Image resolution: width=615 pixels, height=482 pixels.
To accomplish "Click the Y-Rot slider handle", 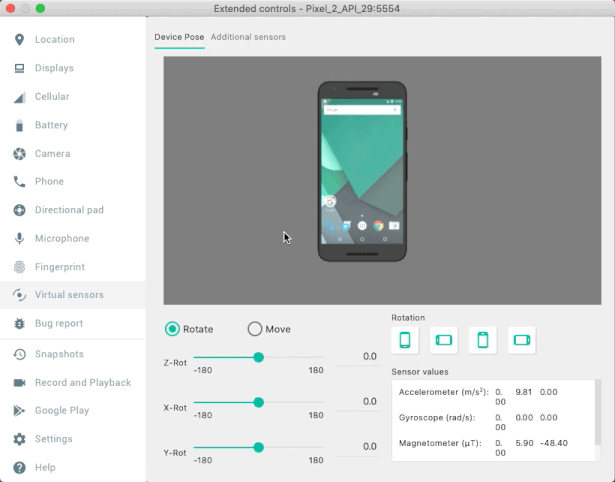I will coord(258,447).
